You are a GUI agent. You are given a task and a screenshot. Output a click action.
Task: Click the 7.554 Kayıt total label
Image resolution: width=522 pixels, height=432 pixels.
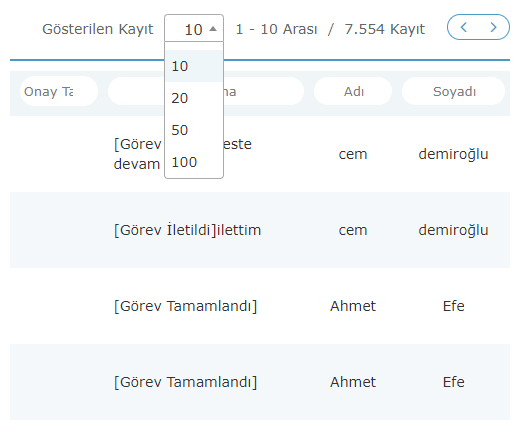coord(385,29)
